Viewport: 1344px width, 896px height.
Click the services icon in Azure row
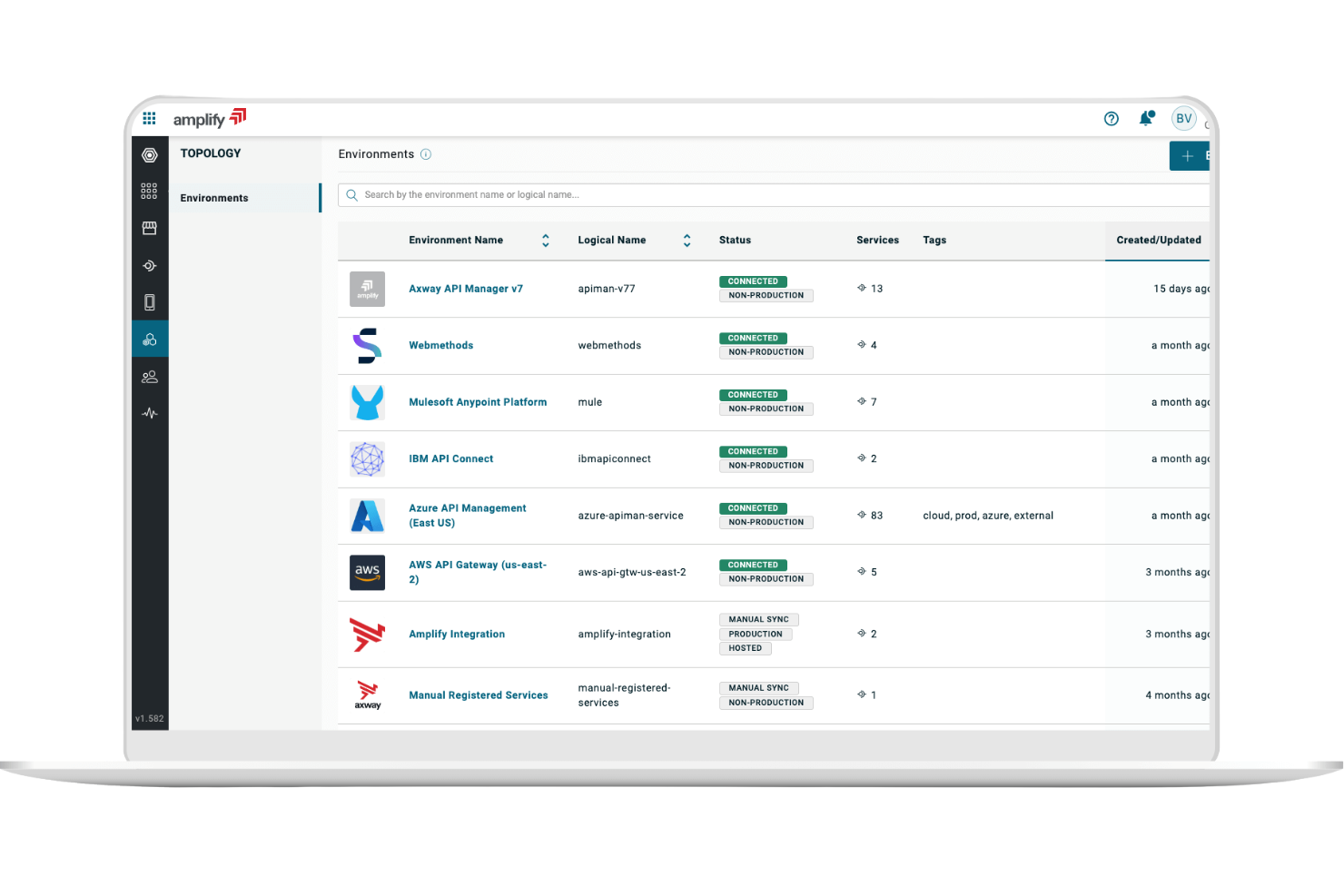[x=862, y=515]
